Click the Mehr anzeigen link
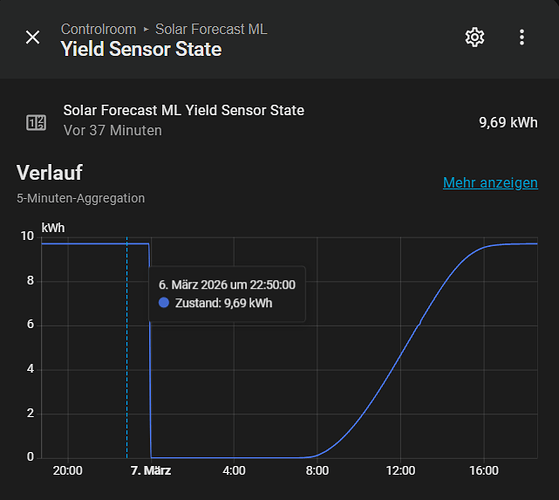Viewport: 559px width, 500px height. tap(490, 183)
